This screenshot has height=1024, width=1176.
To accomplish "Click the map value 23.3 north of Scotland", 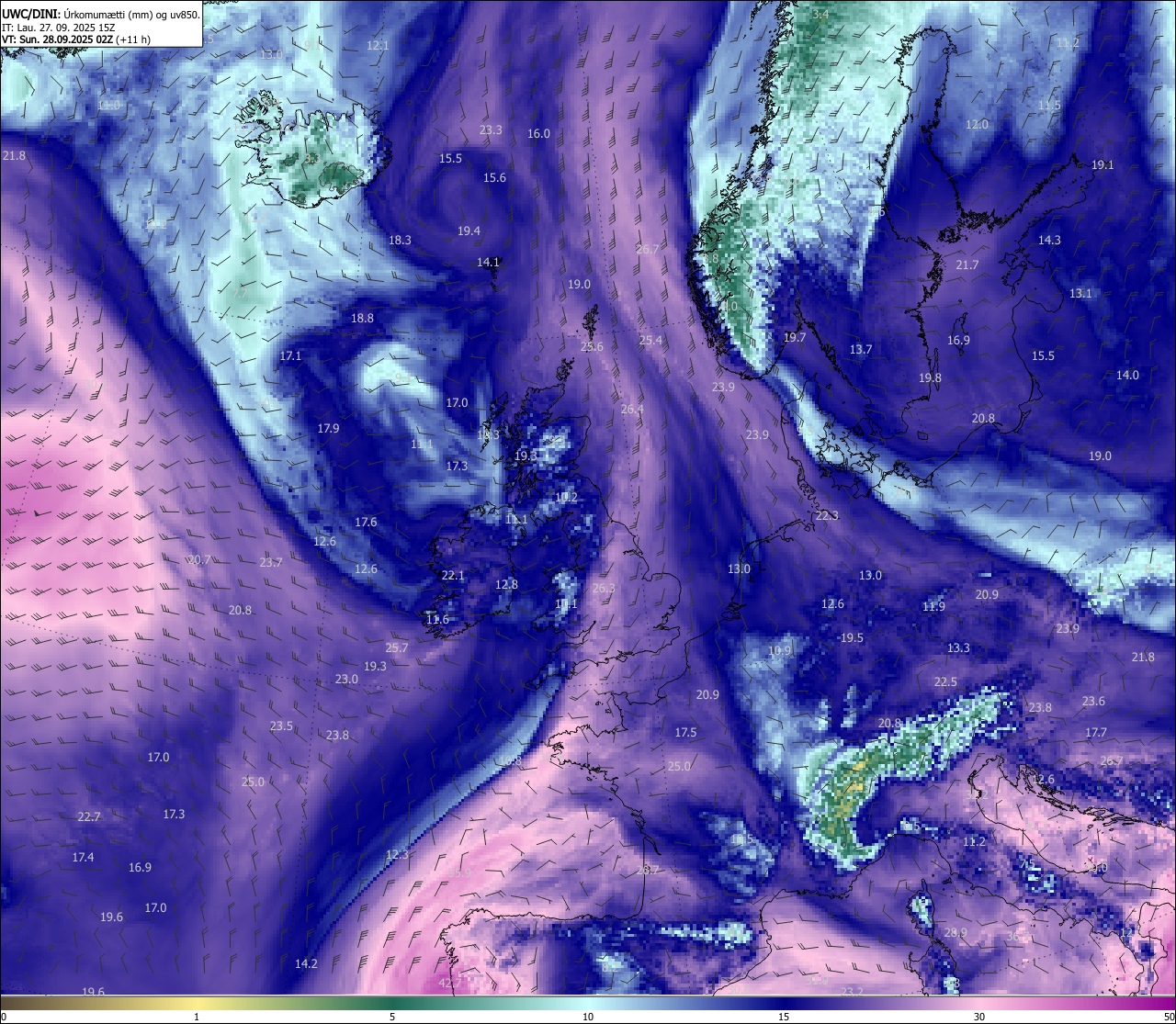I will point(491,129).
